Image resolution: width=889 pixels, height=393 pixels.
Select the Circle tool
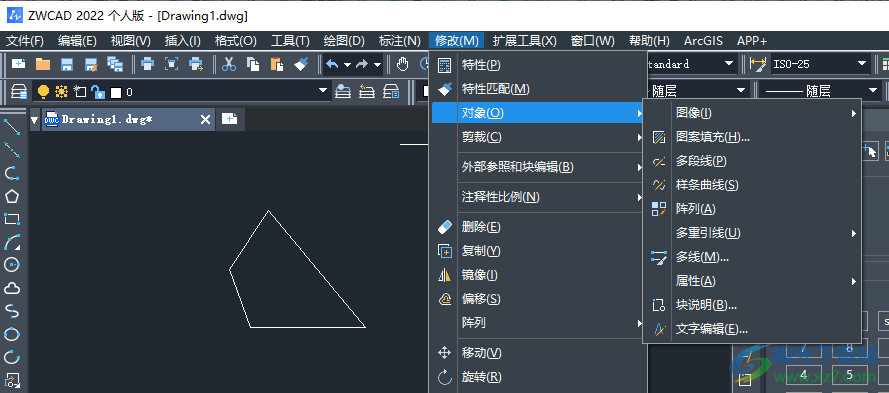click(x=12, y=265)
